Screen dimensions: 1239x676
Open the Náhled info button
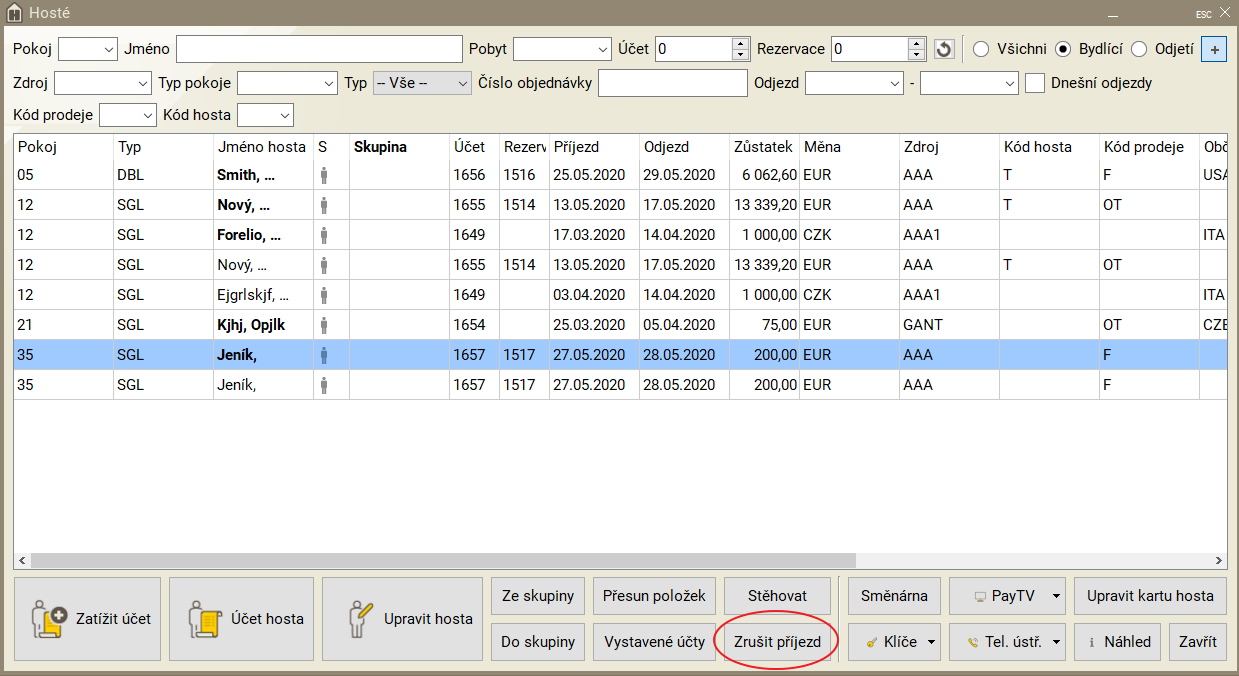(x=1118, y=642)
